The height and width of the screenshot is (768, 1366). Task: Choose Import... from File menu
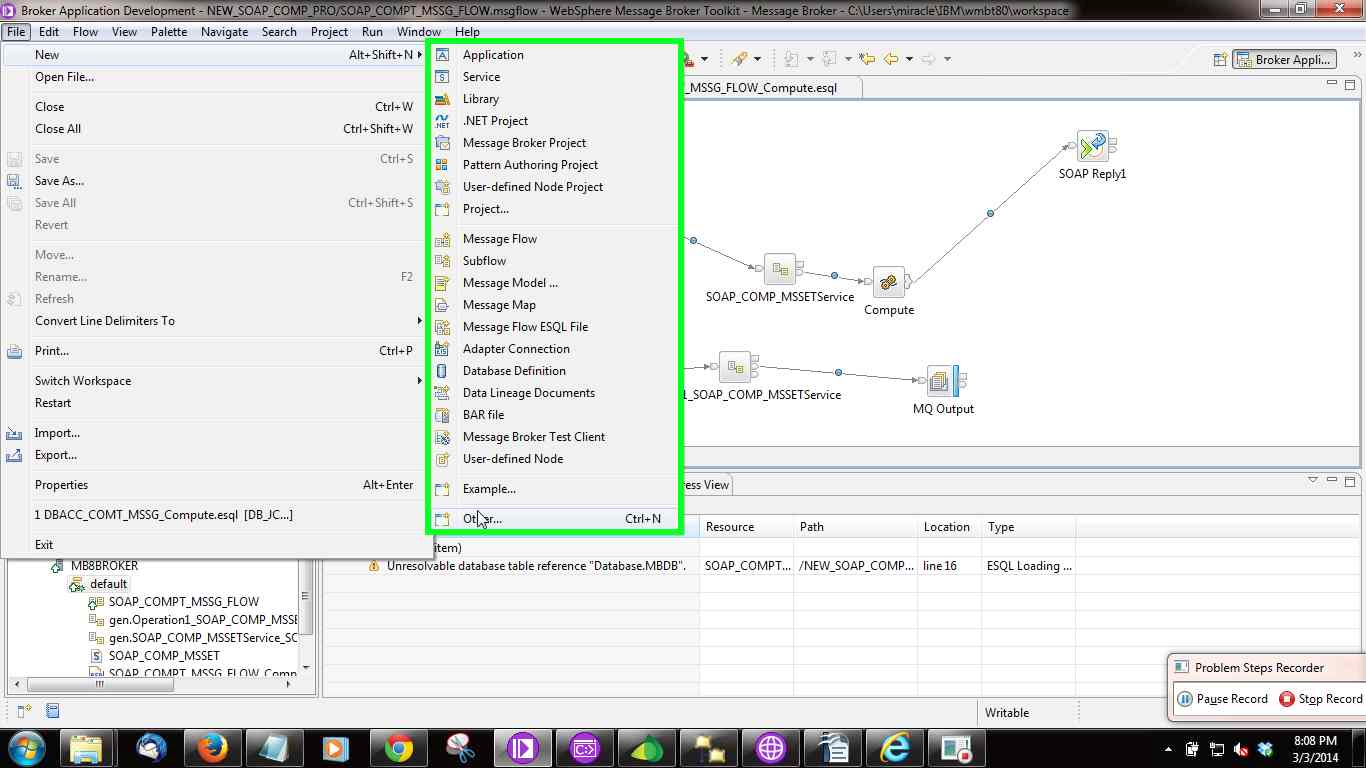pyautogui.click(x=215, y=433)
